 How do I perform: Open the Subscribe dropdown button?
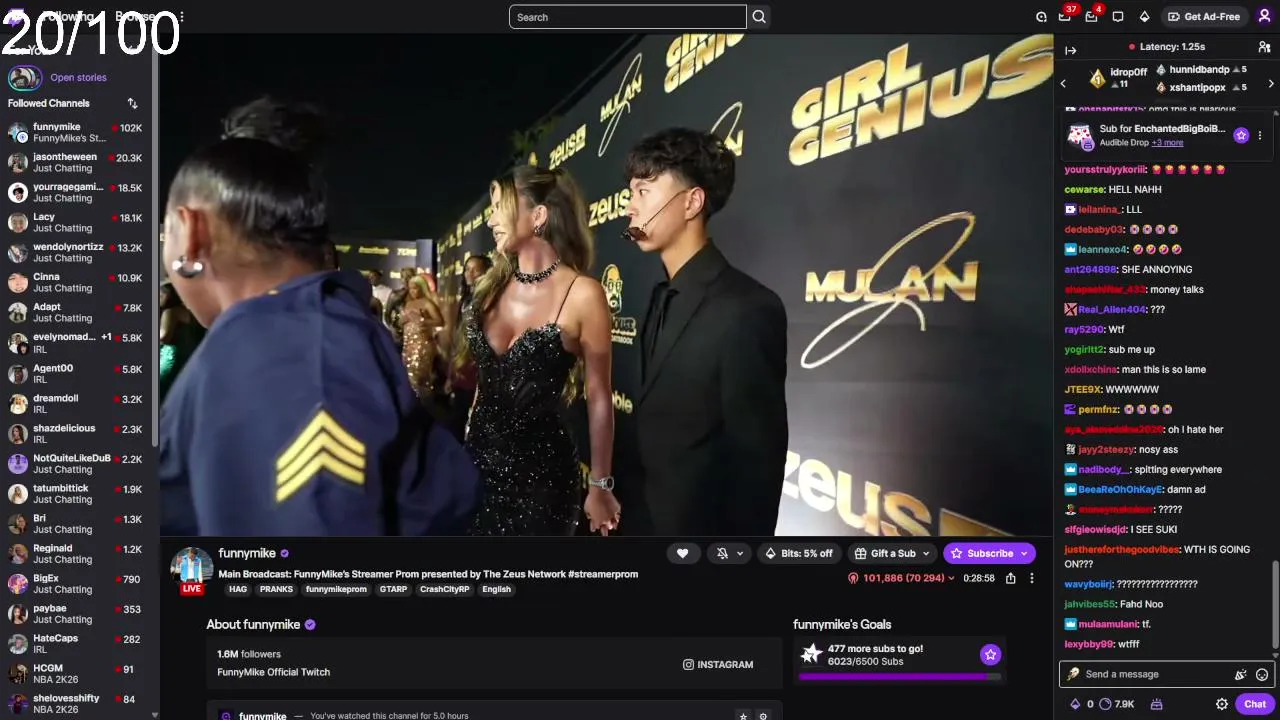click(989, 553)
